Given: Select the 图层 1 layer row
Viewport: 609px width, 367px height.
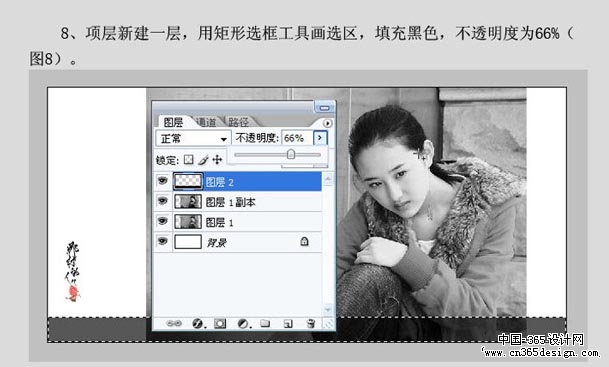Looking at the screenshot, I should point(238,222).
